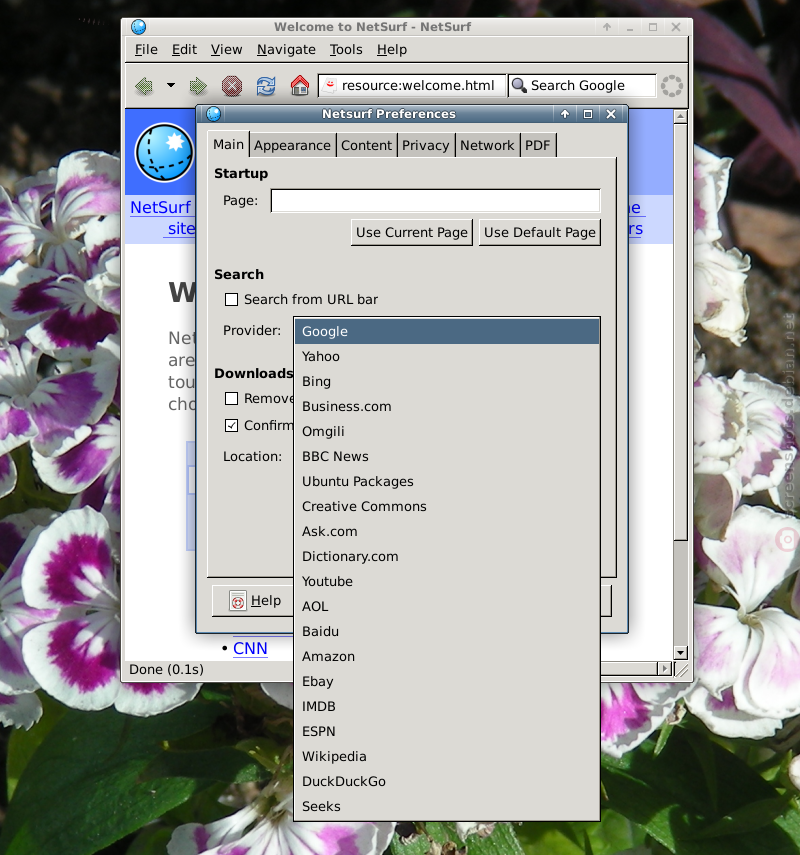Toggle Search from URL bar checkbox
800x855 pixels.
point(231,299)
